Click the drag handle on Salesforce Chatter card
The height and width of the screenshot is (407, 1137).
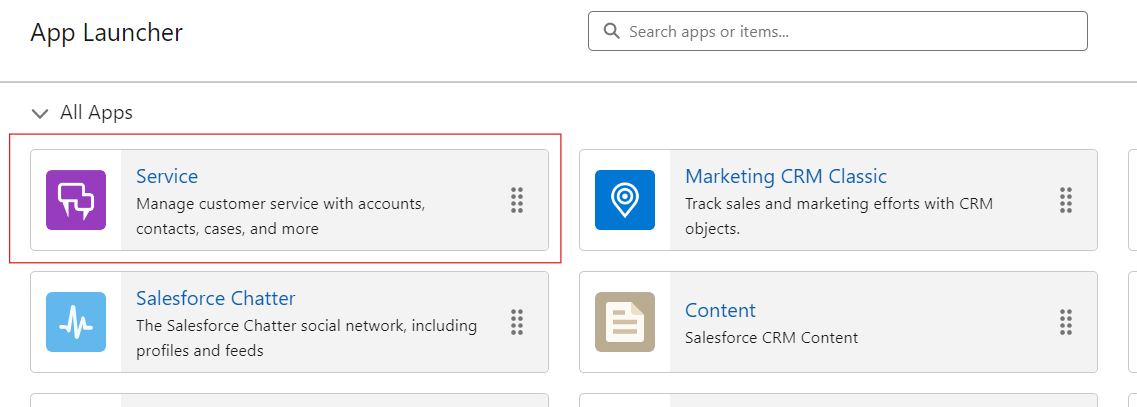[x=517, y=322]
